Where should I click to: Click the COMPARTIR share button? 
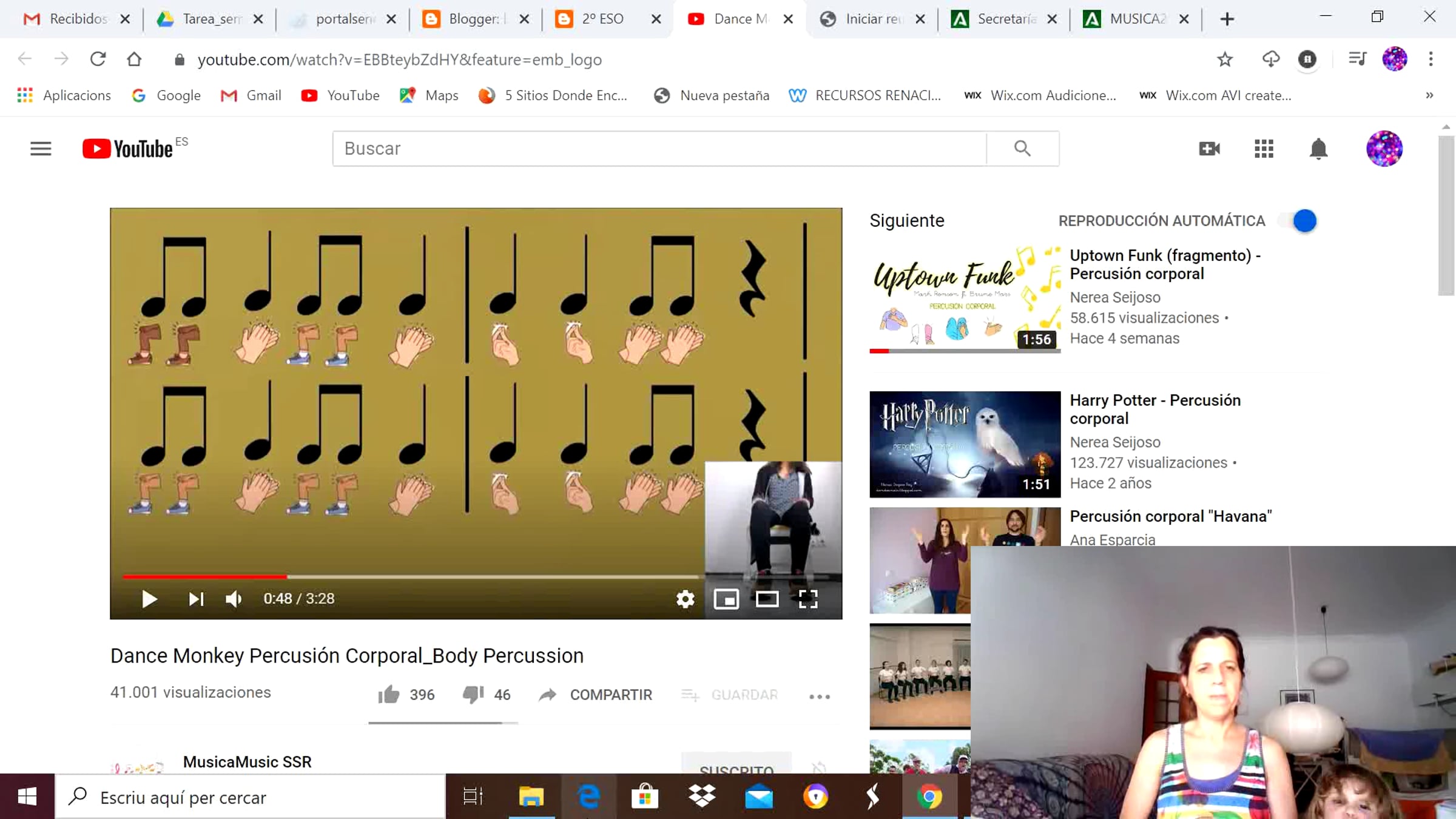coord(595,695)
